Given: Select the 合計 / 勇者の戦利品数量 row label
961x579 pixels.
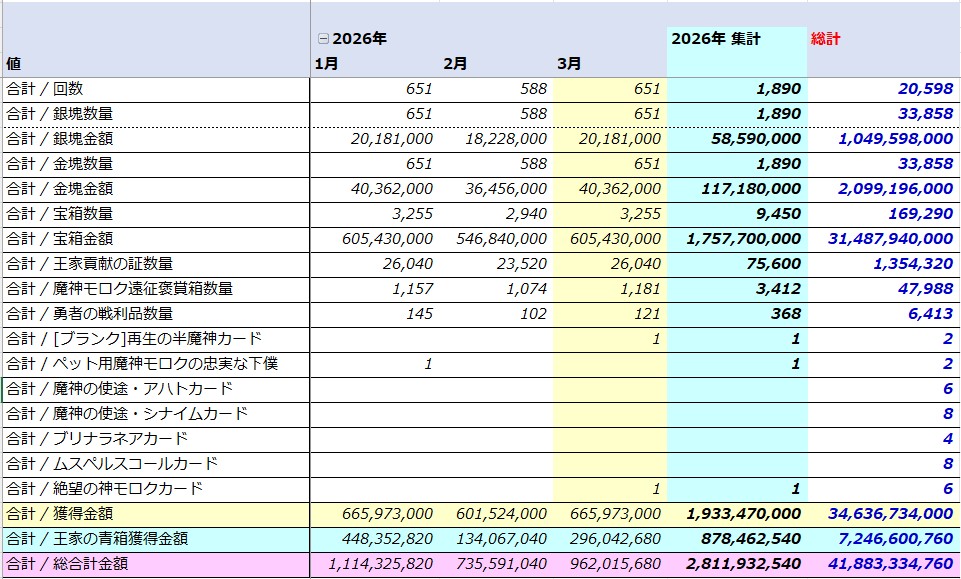Looking at the screenshot, I should 89,314.
